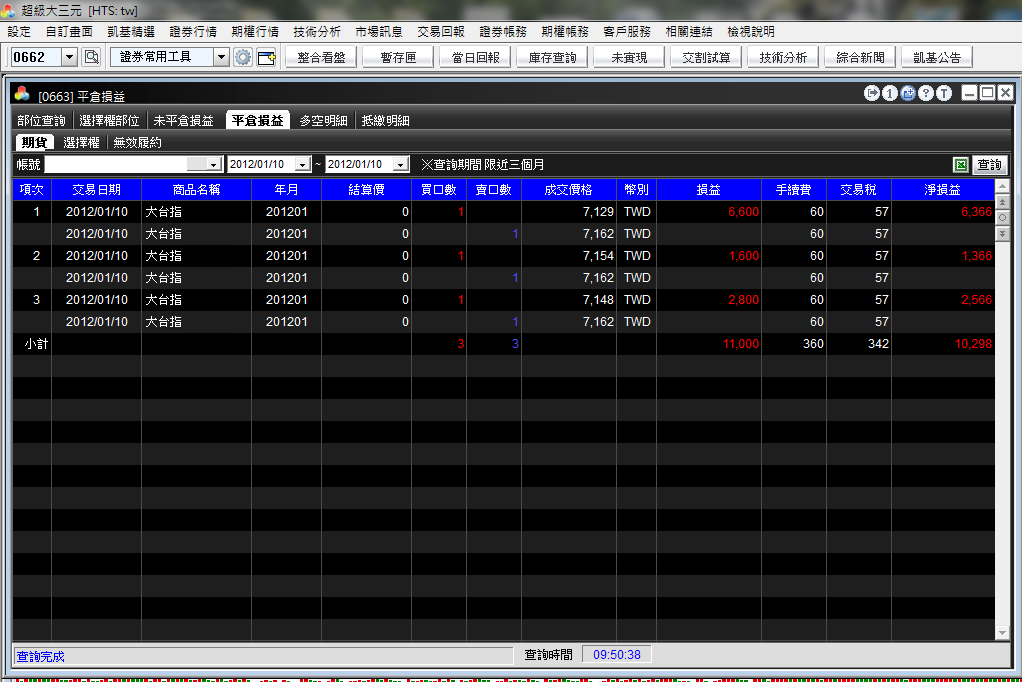Click the search window icon next to 0662
The width and height of the screenshot is (1022, 682).
(92, 57)
